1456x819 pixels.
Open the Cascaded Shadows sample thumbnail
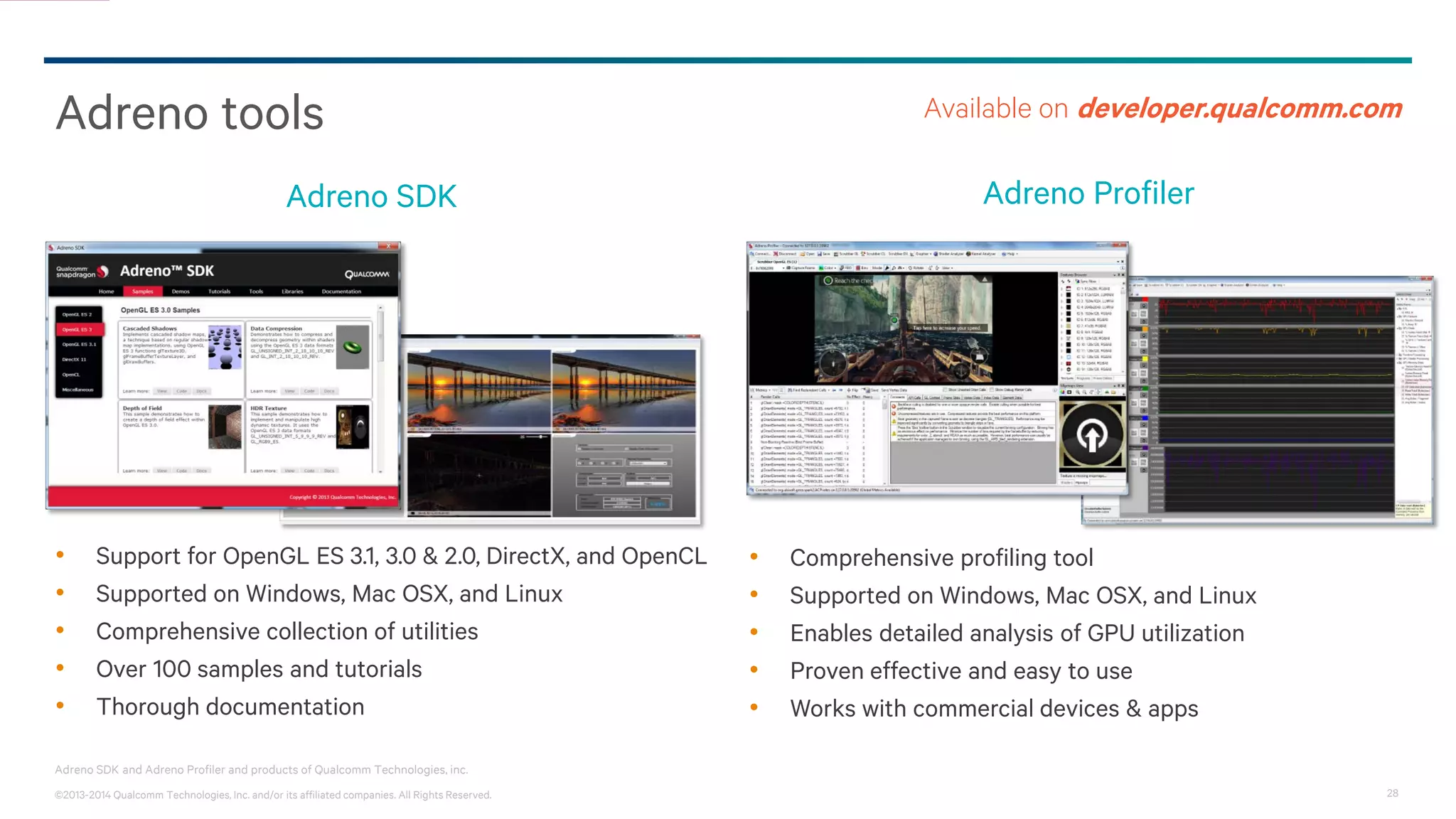pos(225,347)
